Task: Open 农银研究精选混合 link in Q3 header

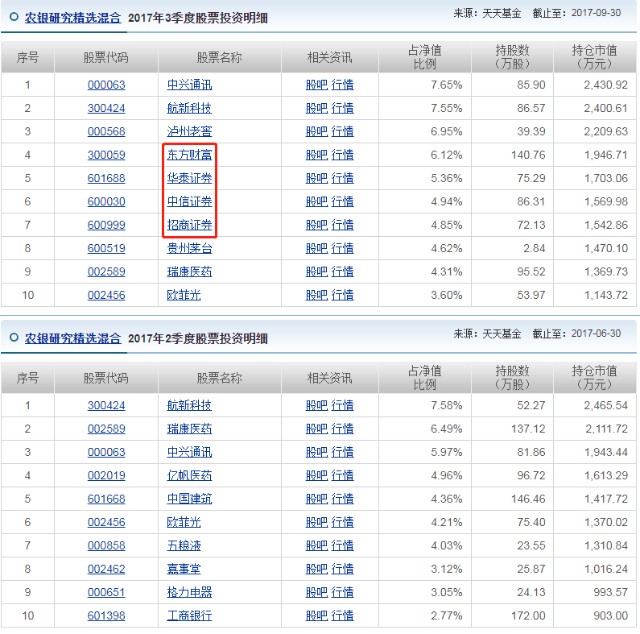Action: click(73, 18)
